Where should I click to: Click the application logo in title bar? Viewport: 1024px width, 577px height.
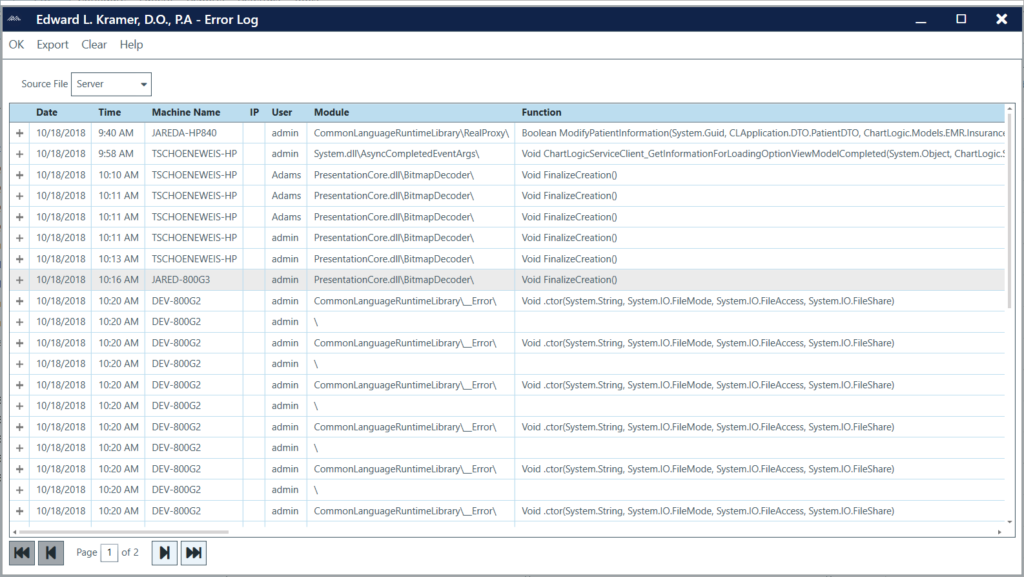[x=14, y=19]
